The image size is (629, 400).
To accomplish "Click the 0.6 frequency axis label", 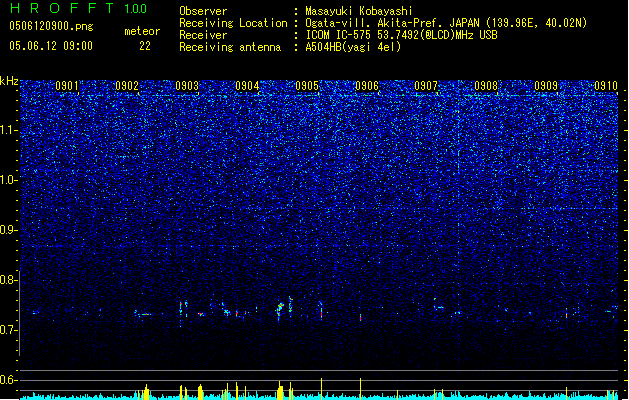I will (8, 380).
